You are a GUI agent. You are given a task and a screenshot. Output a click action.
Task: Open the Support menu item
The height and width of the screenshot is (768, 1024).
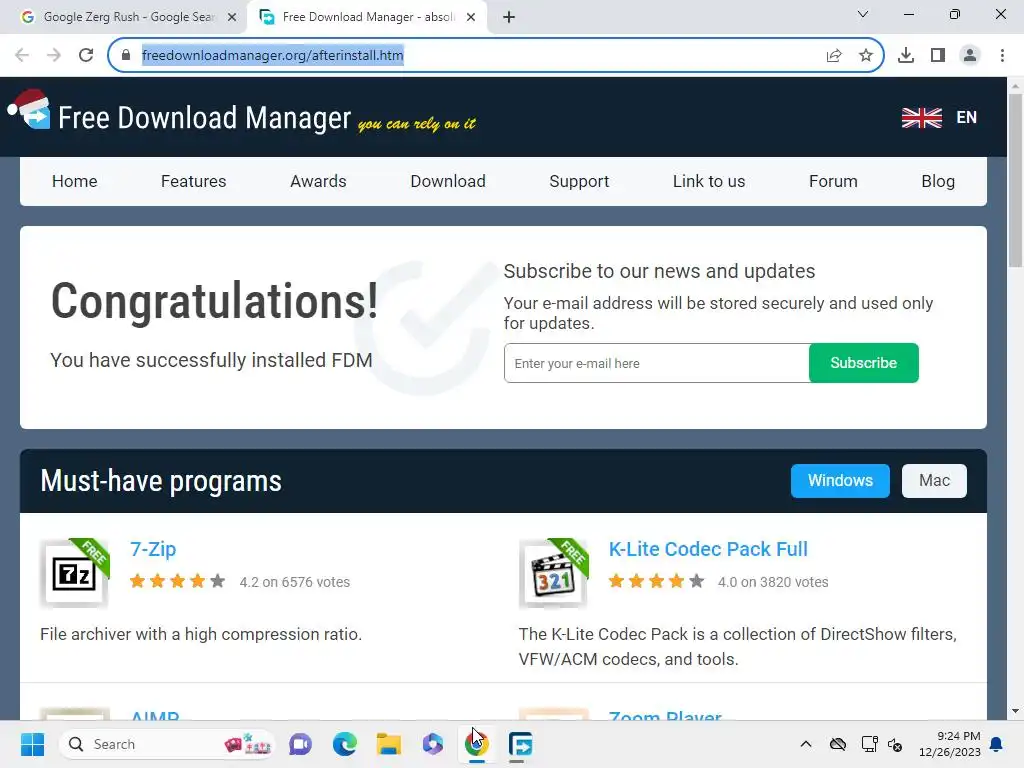579,182
